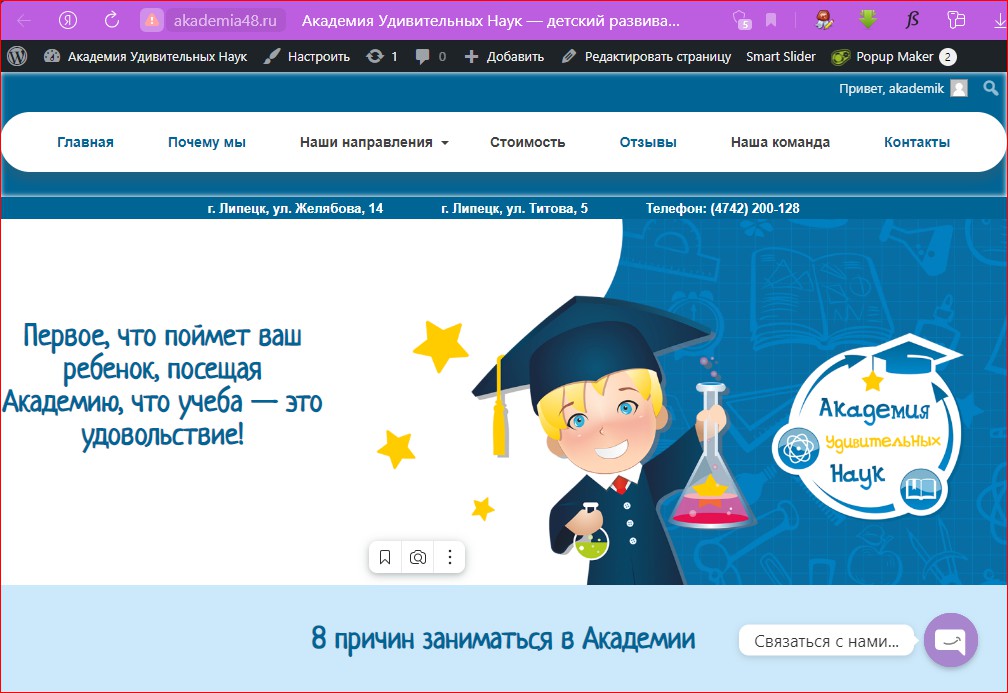Screen dimensions: 1008x693
Task: Search image via camera lens icon
Action: click(418, 557)
